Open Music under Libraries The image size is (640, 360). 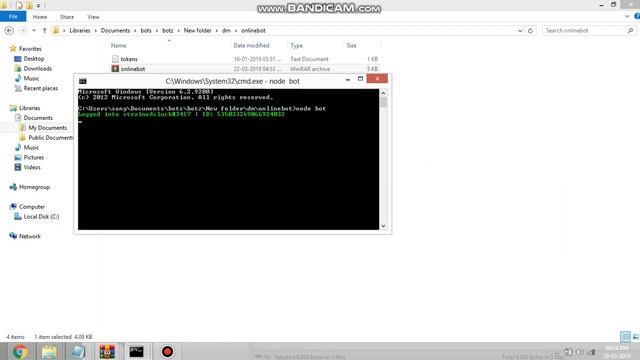[x=31, y=147]
